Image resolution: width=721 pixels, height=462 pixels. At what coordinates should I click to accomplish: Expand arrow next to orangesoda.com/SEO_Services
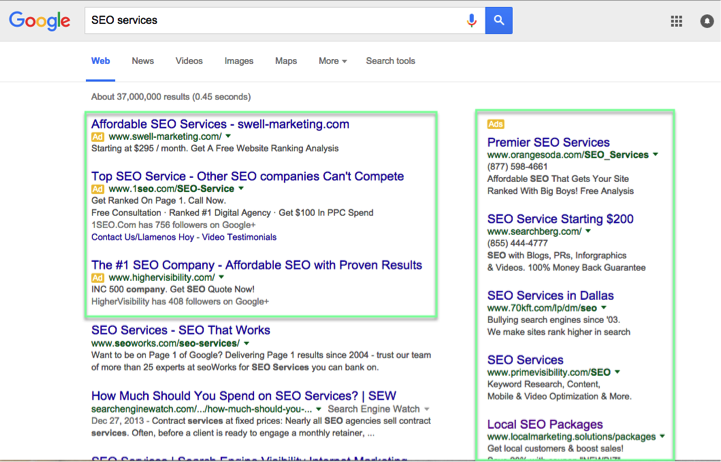click(656, 154)
